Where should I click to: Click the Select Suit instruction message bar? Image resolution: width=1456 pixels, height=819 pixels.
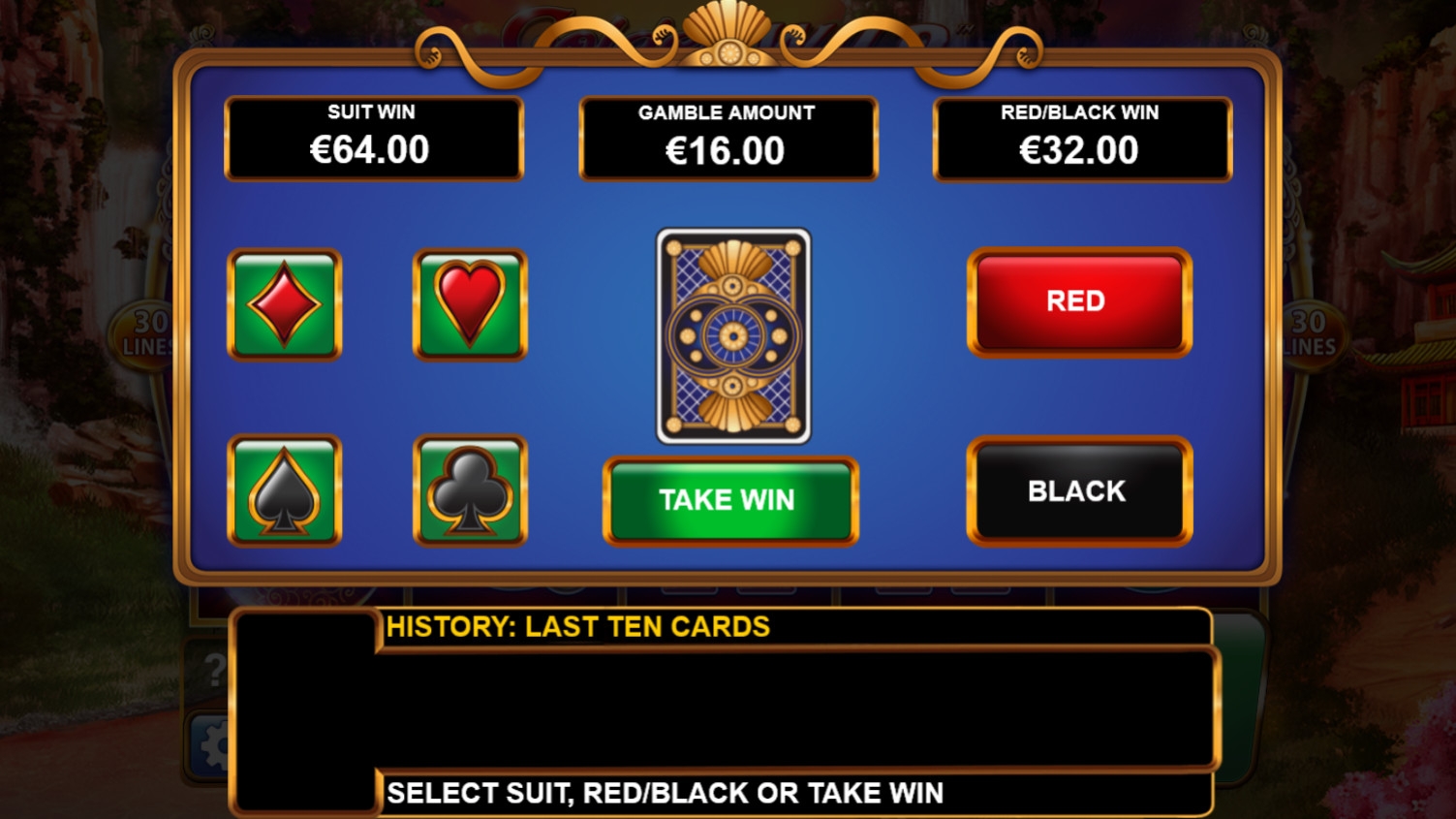793,794
